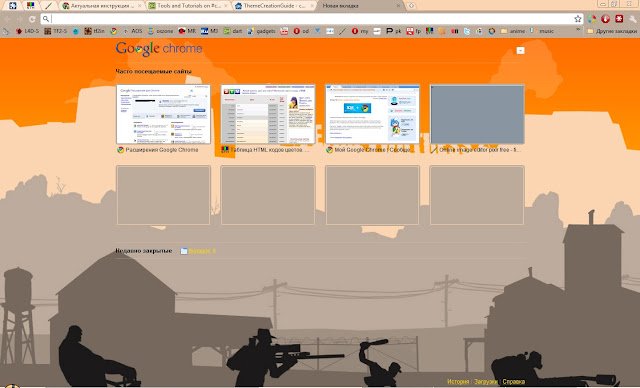Open the L4D-S bookmark

pyautogui.click(x=27, y=31)
